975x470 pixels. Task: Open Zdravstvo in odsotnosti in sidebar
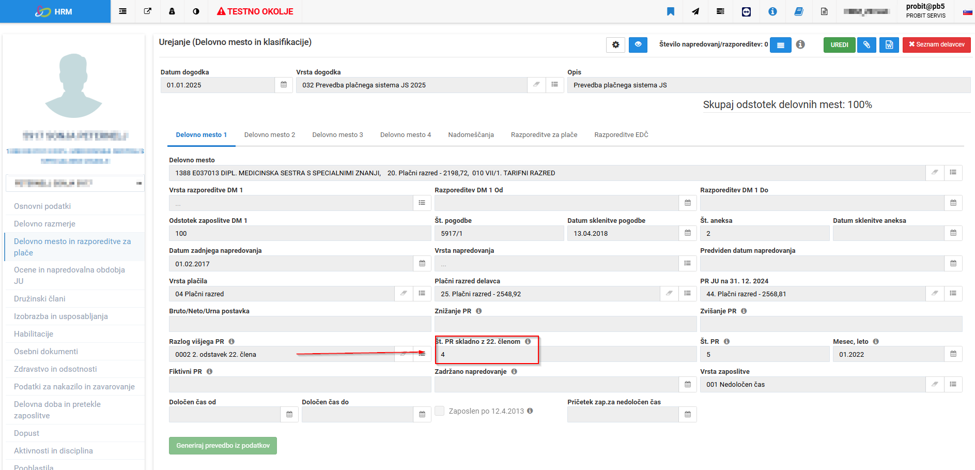57,369
